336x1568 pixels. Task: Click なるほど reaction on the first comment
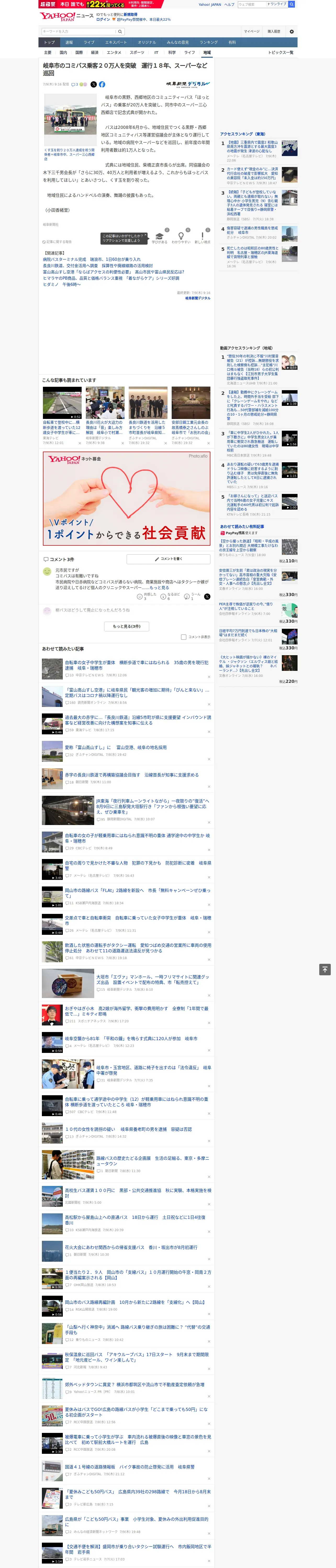pos(164,597)
